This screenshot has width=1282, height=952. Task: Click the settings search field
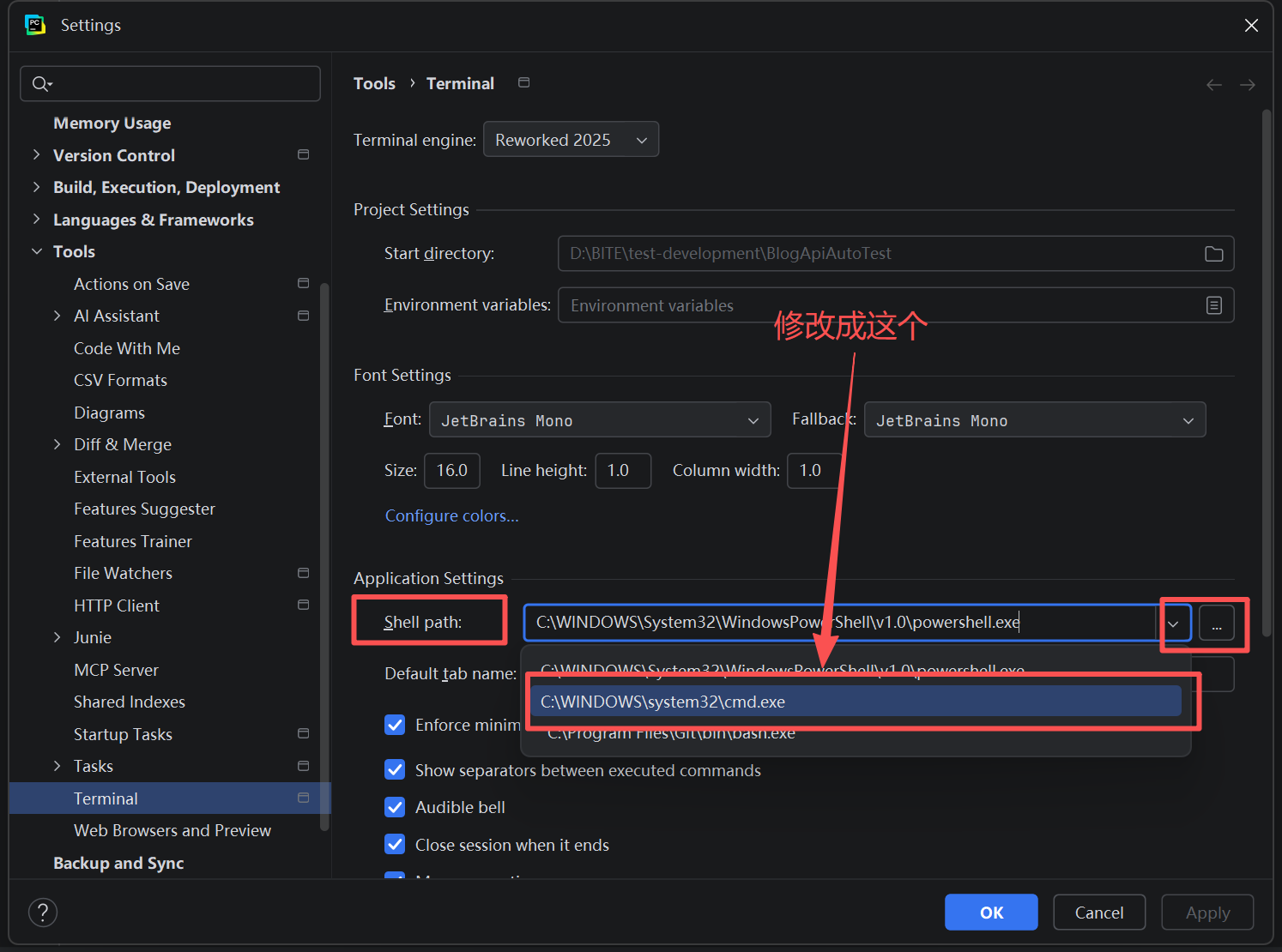pos(170,83)
